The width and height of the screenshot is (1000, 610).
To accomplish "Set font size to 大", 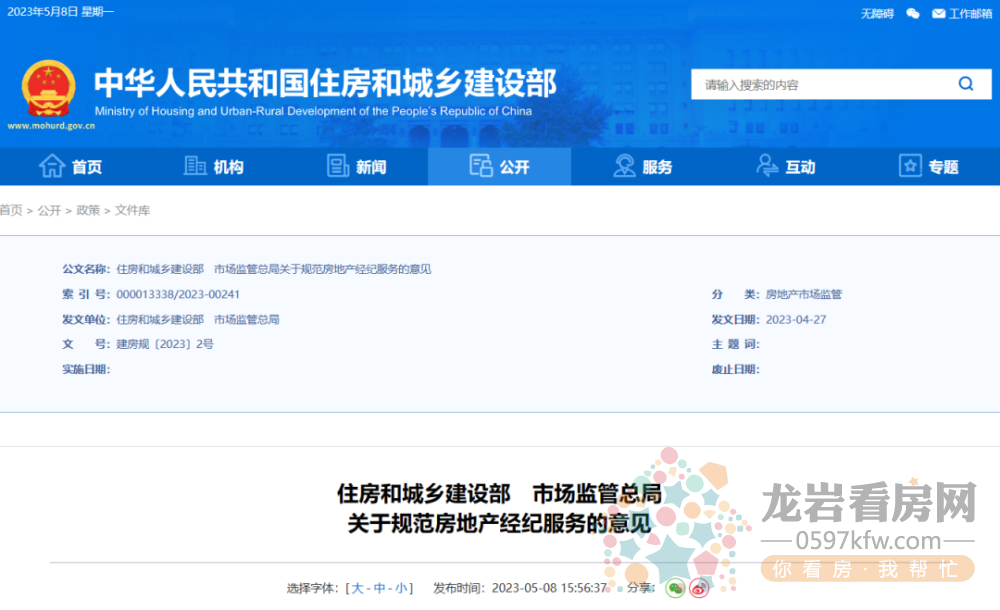I will [x=357, y=588].
